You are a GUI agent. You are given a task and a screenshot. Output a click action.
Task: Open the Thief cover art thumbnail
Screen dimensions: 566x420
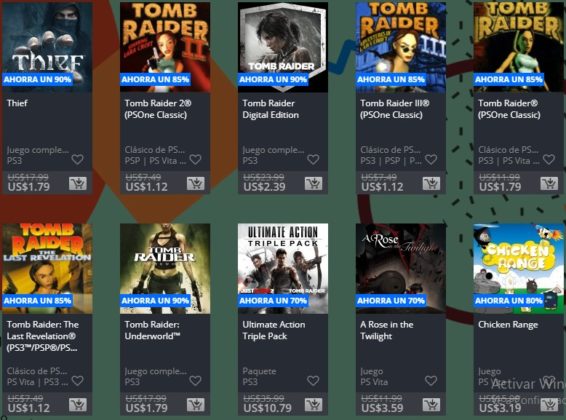coord(47,47)
